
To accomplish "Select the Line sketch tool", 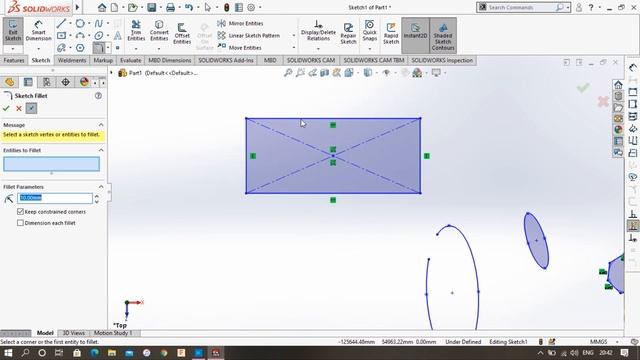I will tap(61, 23).
